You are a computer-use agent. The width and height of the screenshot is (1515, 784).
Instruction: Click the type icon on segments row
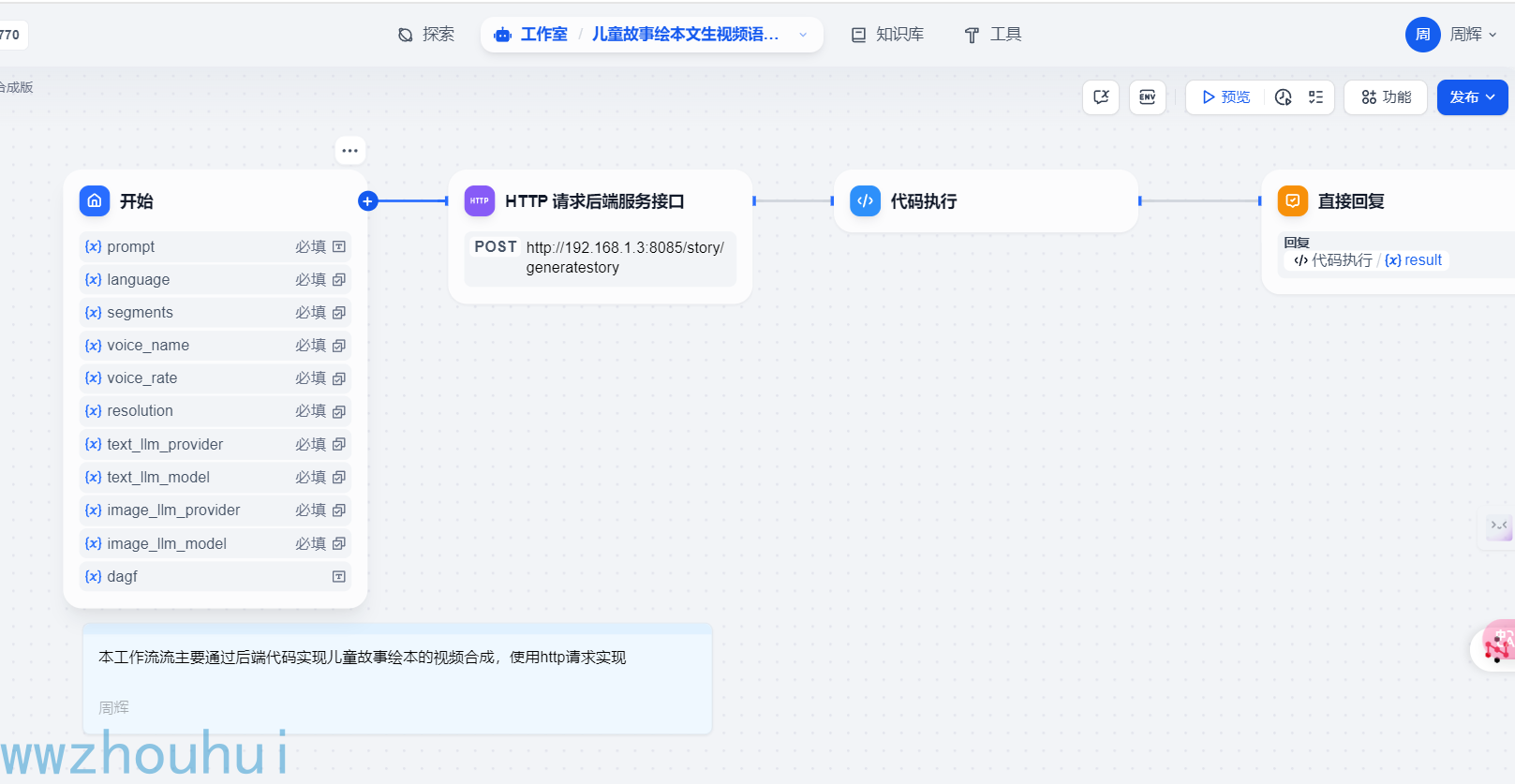pyautogui.click(x=339, y=313)
